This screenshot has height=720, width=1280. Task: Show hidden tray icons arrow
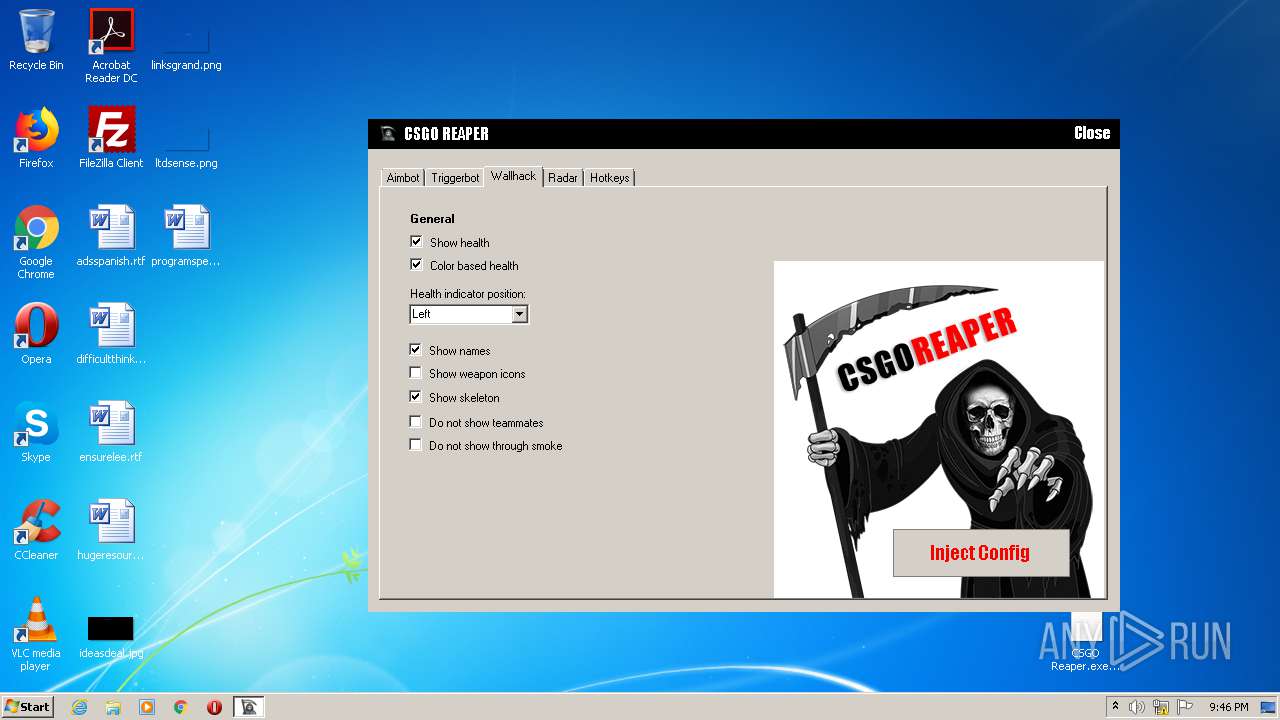pyautogui.click(x=1115, y=707)
